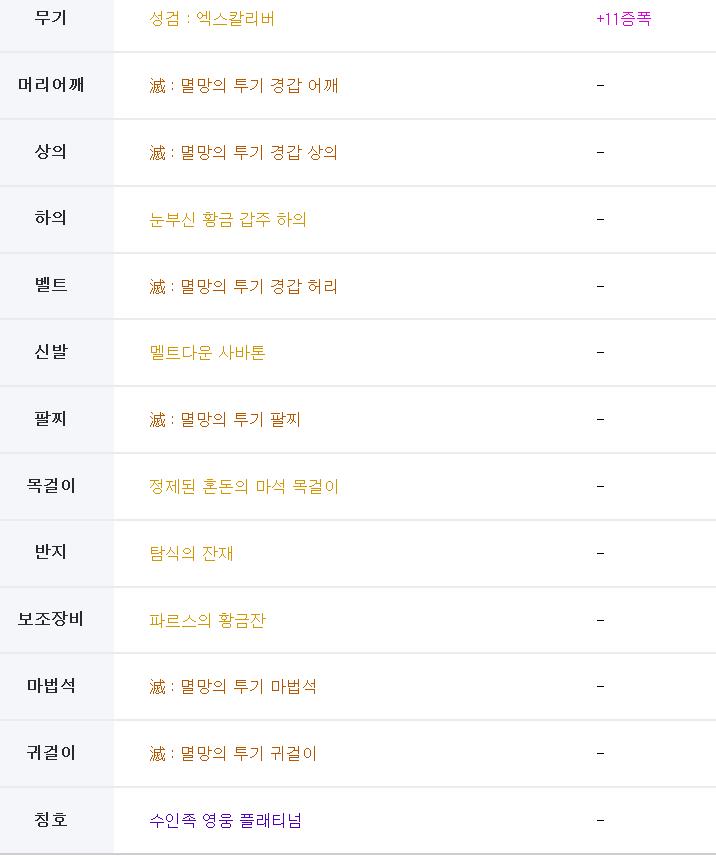Open 멸망의 투기 경갑 어깨 item
The image size is (716, 858).
coord(244,86)
